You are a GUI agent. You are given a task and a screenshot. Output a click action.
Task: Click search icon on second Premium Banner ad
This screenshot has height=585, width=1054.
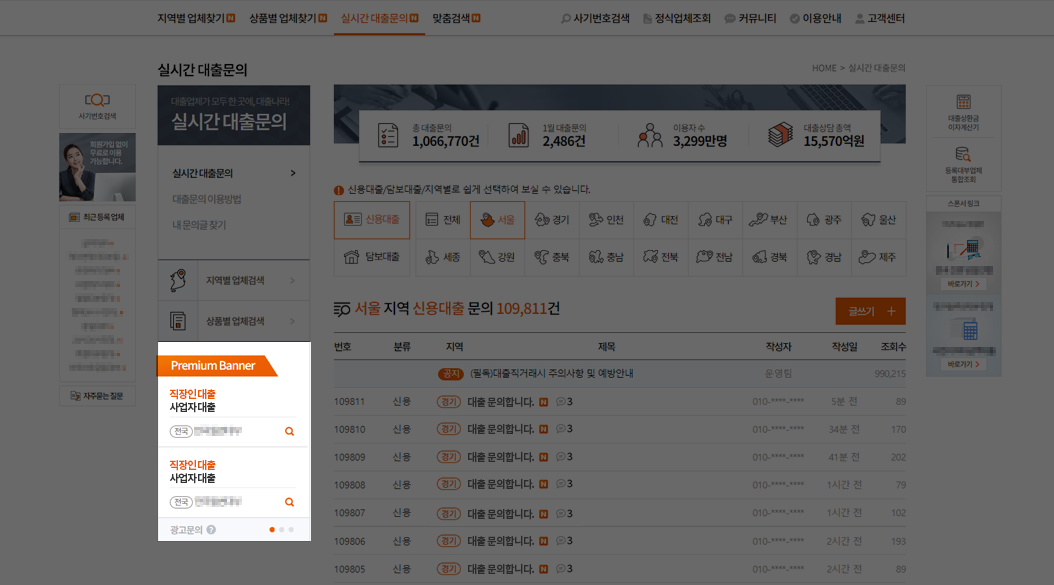click(289, 502)
